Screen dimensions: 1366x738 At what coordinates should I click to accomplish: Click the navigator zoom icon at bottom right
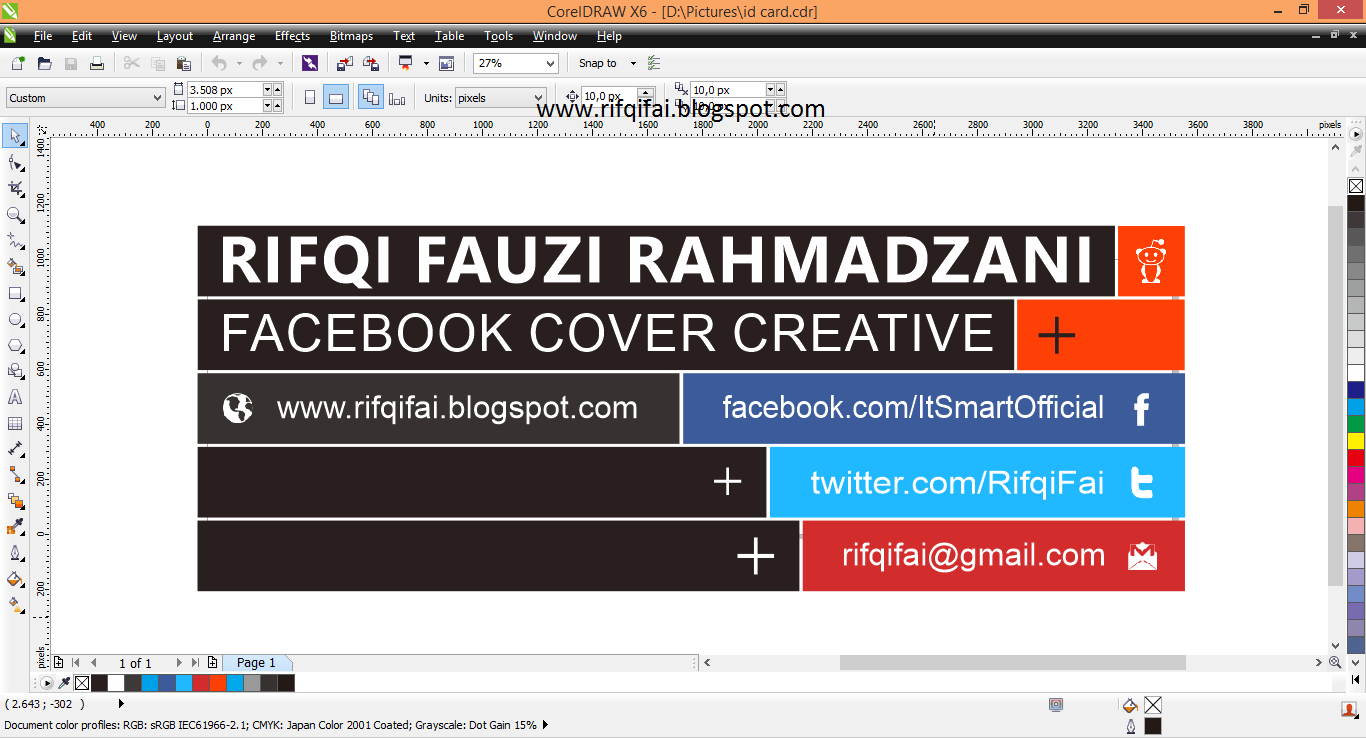(1335, 663)
